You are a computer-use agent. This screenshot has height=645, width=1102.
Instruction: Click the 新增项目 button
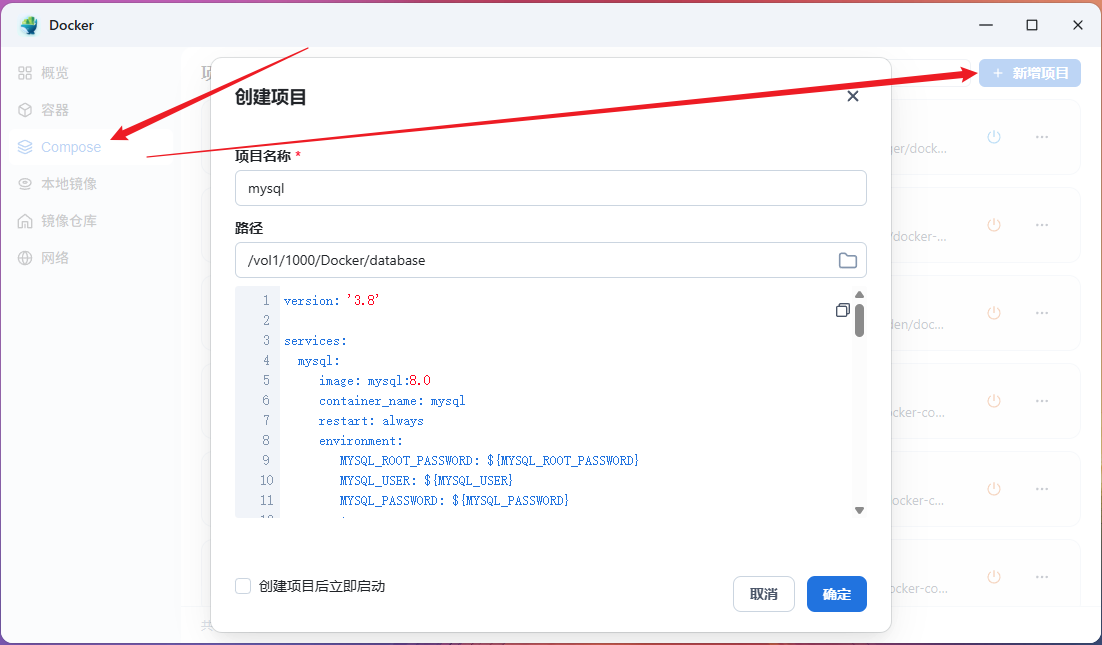tap(1029, 72)
